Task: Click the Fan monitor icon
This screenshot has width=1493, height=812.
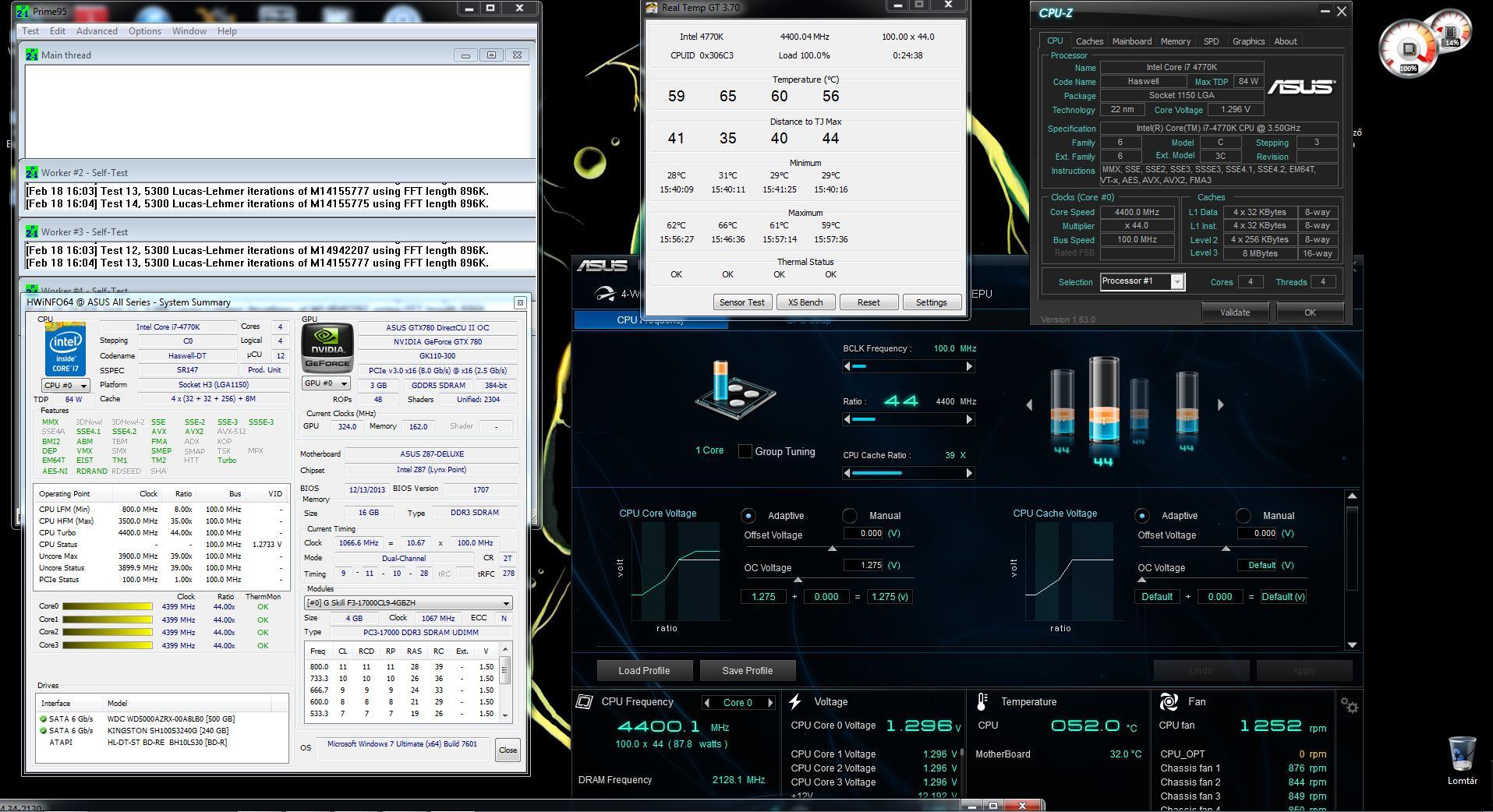Action: [1169, 701]
